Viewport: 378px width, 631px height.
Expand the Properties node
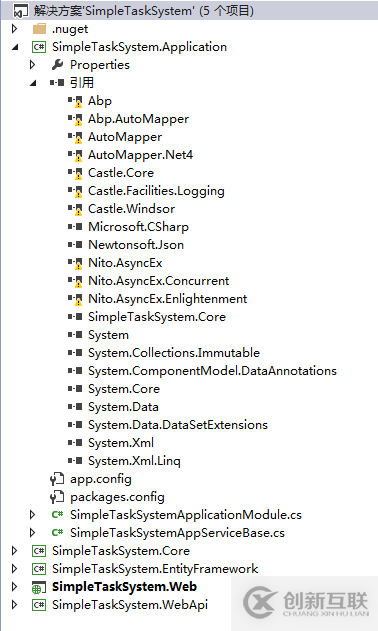click(x=33, y=65)
